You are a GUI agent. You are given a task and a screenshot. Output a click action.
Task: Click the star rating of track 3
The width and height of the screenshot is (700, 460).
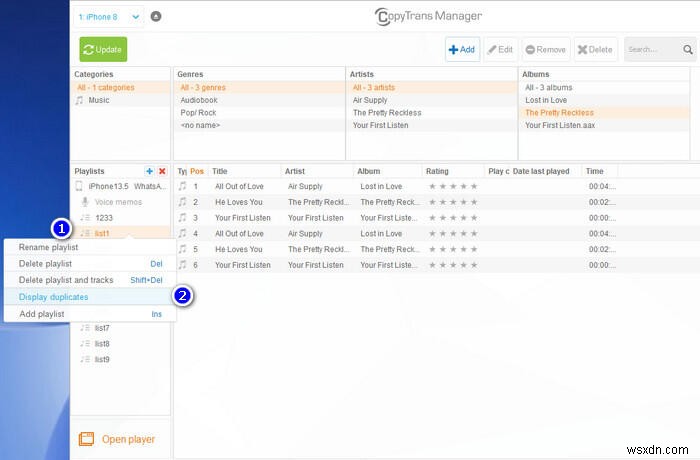(453, 217)
